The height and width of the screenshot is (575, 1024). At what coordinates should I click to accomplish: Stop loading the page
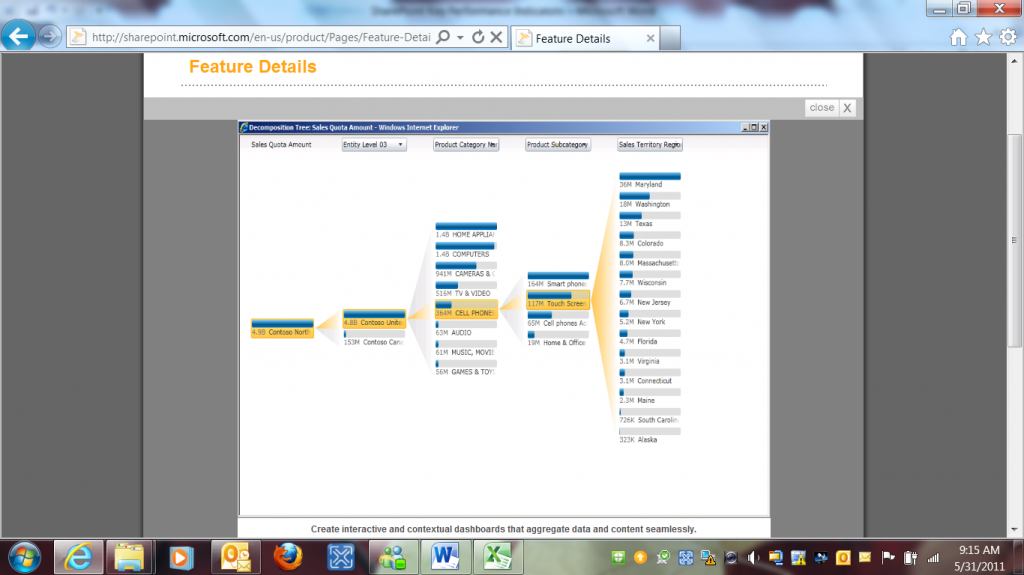pyautogui.click(x=496, y=37)
